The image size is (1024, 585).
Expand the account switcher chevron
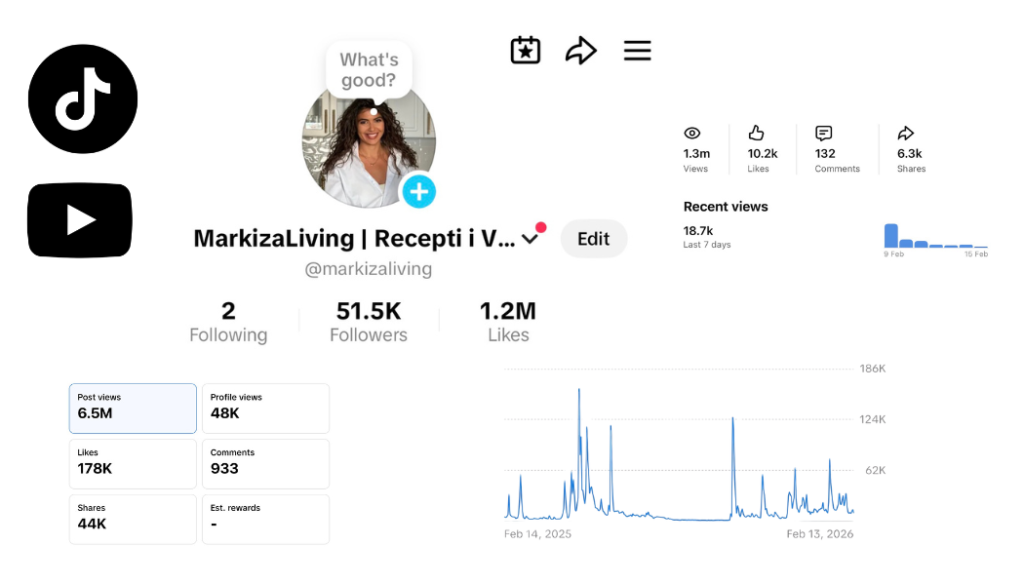point(531,238)
